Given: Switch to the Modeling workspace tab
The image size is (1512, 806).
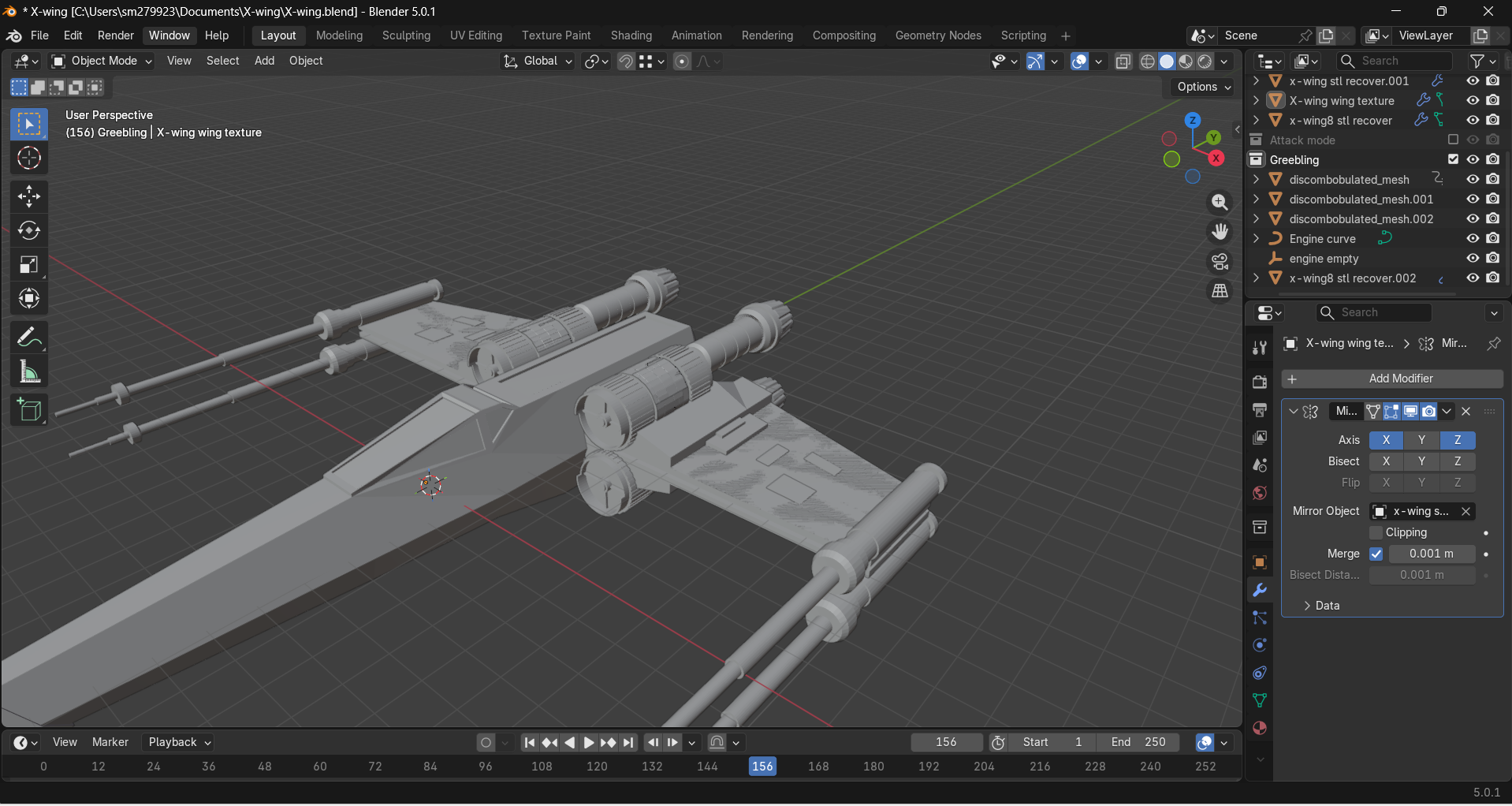Looking at the screenshot, I should (339, 35).
